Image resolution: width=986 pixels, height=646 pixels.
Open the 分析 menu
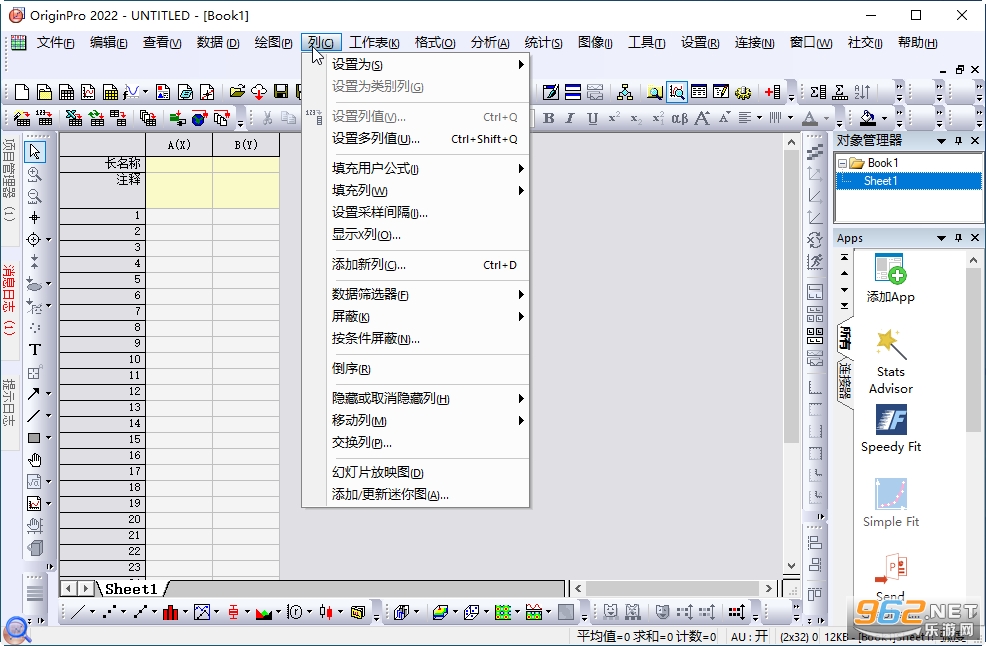[490, 43]
